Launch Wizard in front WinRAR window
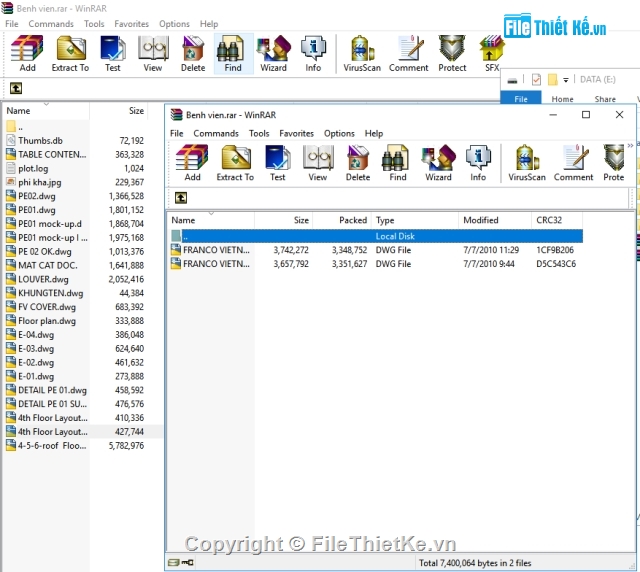Viewport: 640px width, 572px height. point(438,163)
